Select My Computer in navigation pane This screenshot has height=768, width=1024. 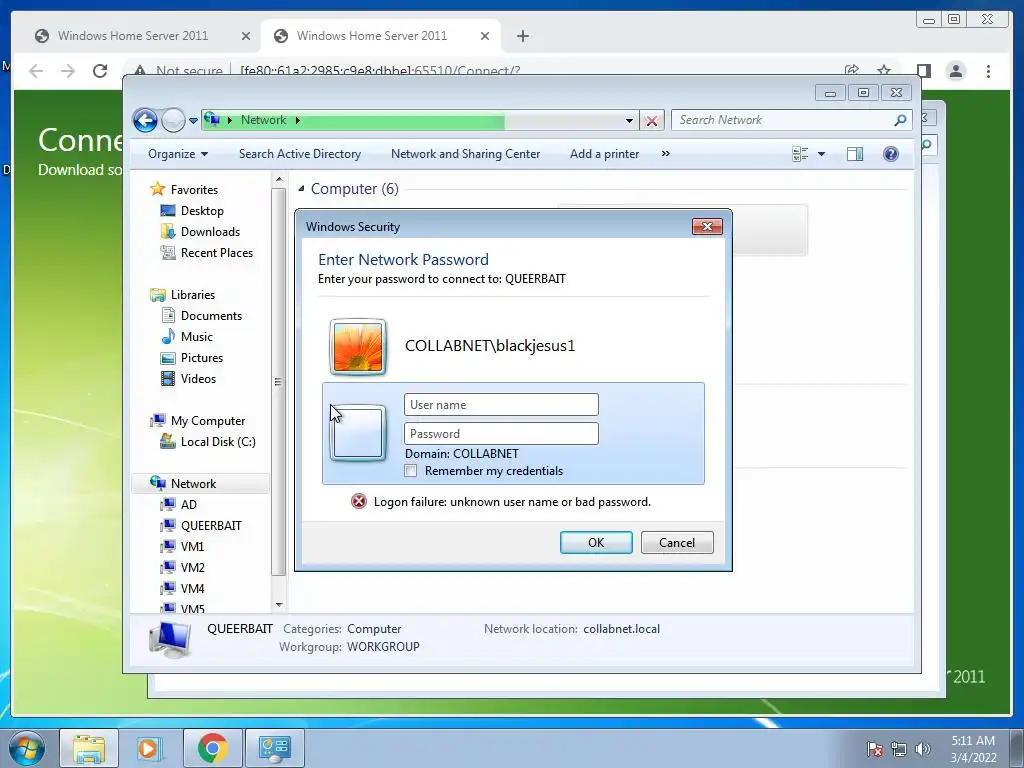click(x=208, y=421)
